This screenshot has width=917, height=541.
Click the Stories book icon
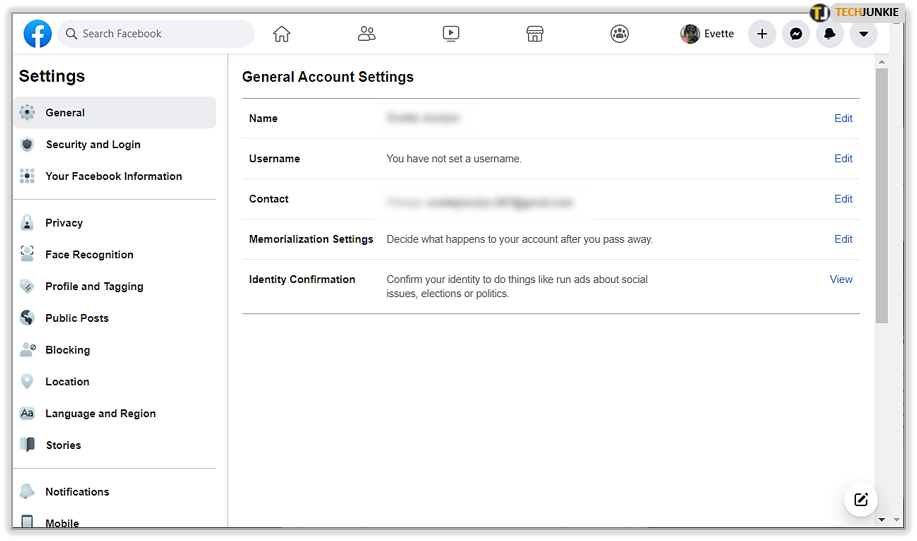click(x=27, y=444)
